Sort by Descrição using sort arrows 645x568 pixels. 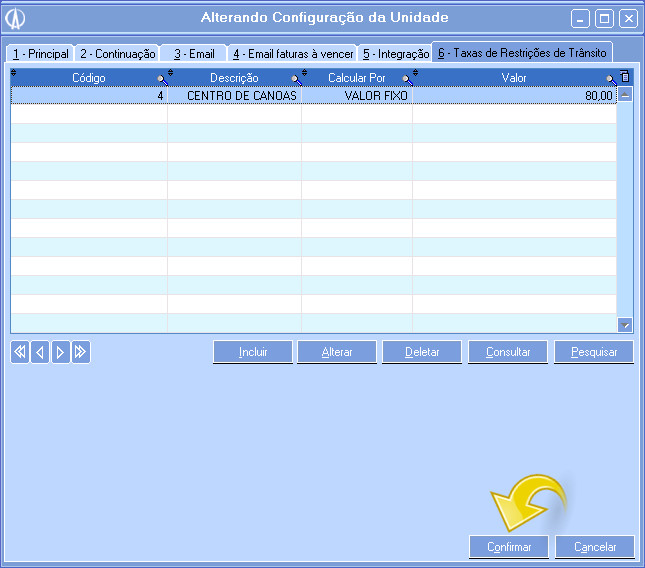click(170, 73)
